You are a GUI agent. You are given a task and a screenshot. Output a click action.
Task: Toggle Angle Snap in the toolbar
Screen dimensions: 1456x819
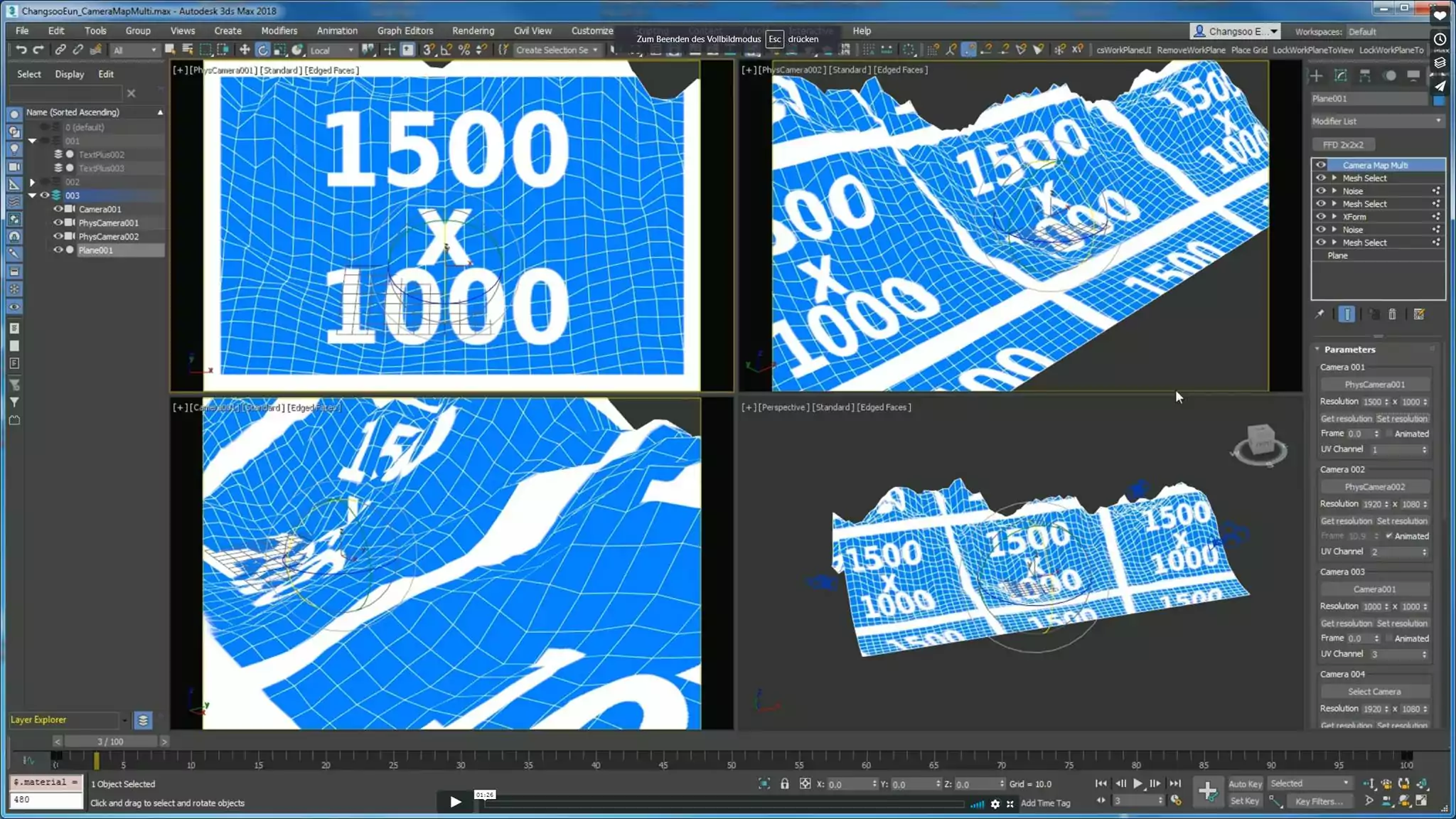click(x=446, y=50)
